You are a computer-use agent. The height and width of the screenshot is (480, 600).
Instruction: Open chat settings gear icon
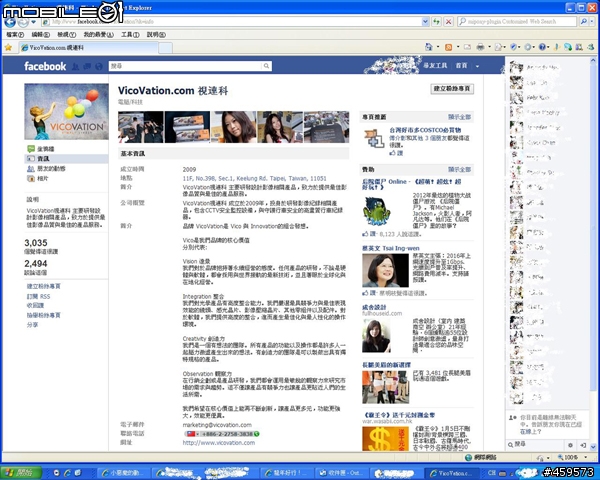point(570,445)
